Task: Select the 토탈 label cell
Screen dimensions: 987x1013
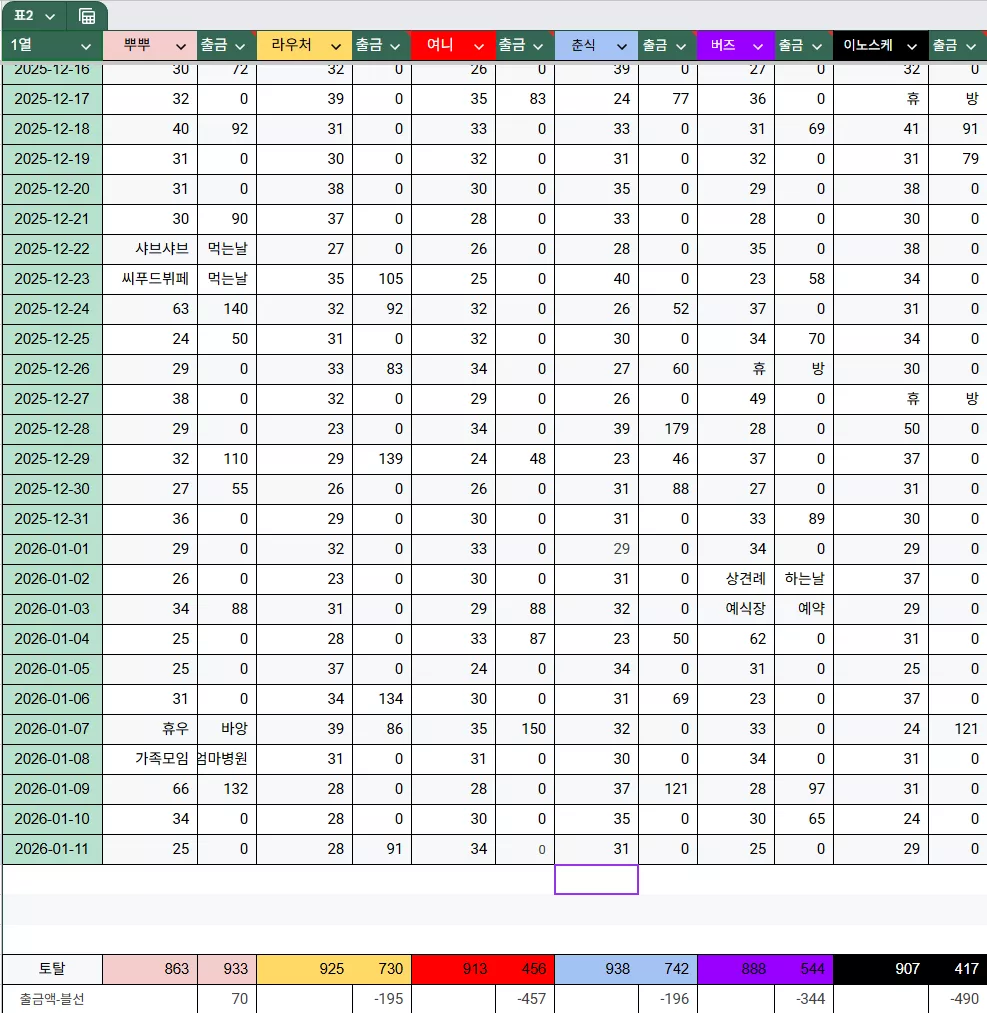Action: (52, 969)
